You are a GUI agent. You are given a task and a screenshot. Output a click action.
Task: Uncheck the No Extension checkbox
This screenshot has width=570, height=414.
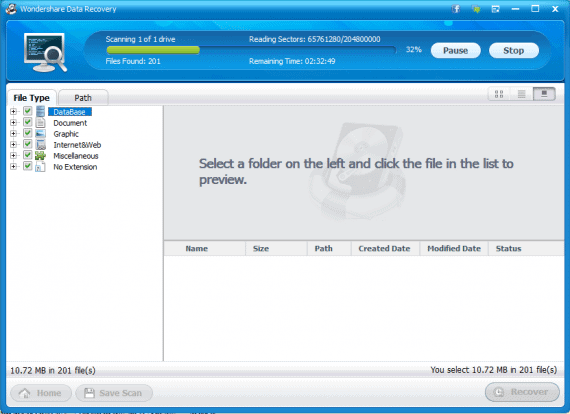tap(28, 166)
